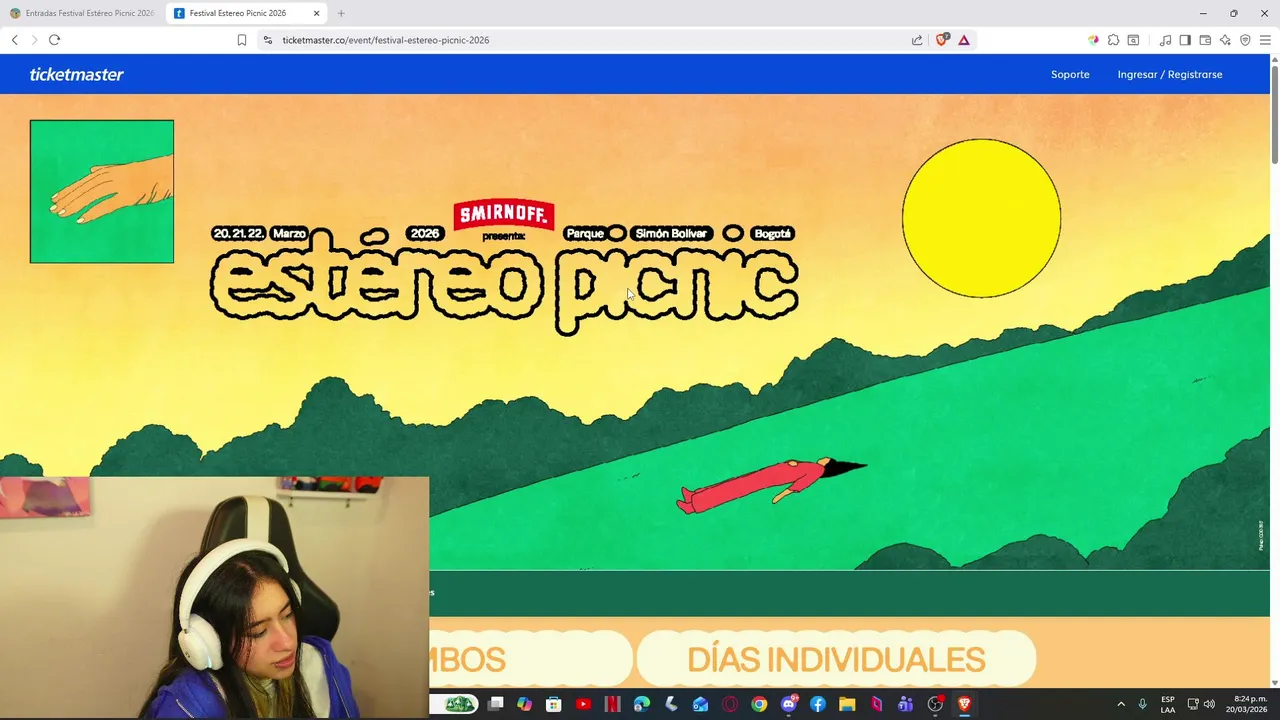Viewport: 1280px width, 720px height.
Task: Close the Festival Estereo Picnic 2026 tab
Action: 316,13
